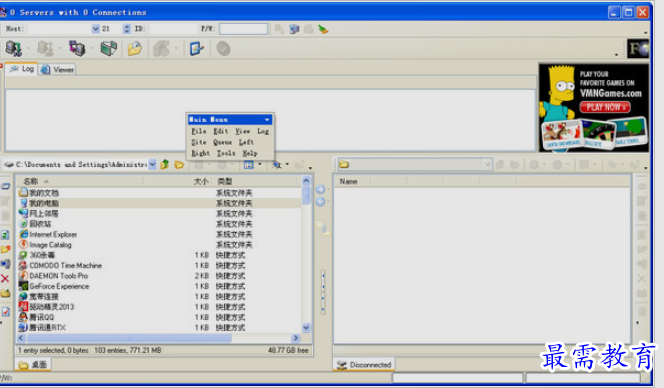Switch to the Log tab
The height and width of the screenshot is (388, 664).
[22, 69]
